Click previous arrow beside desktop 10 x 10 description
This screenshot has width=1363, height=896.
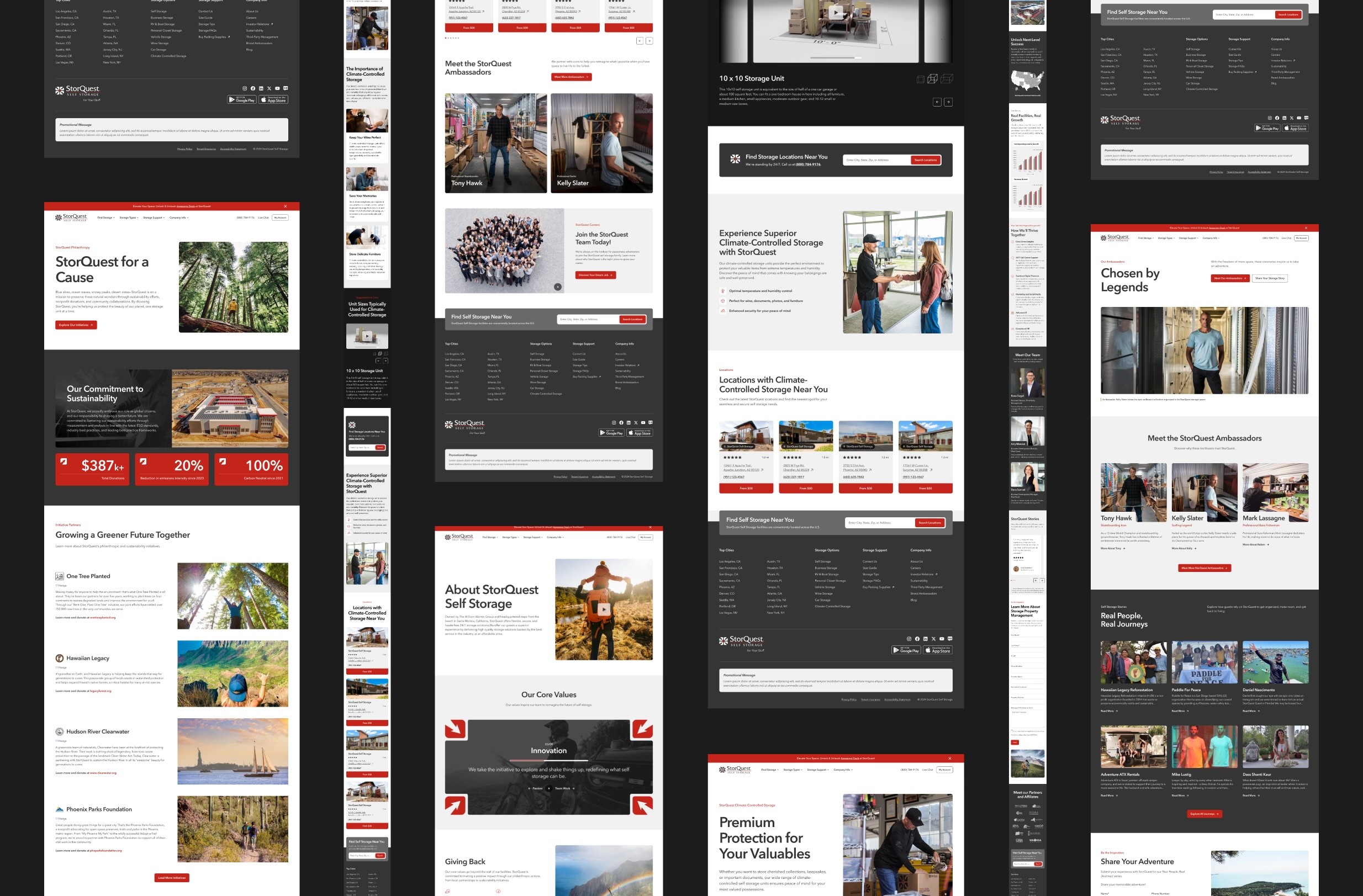point(937,102)
